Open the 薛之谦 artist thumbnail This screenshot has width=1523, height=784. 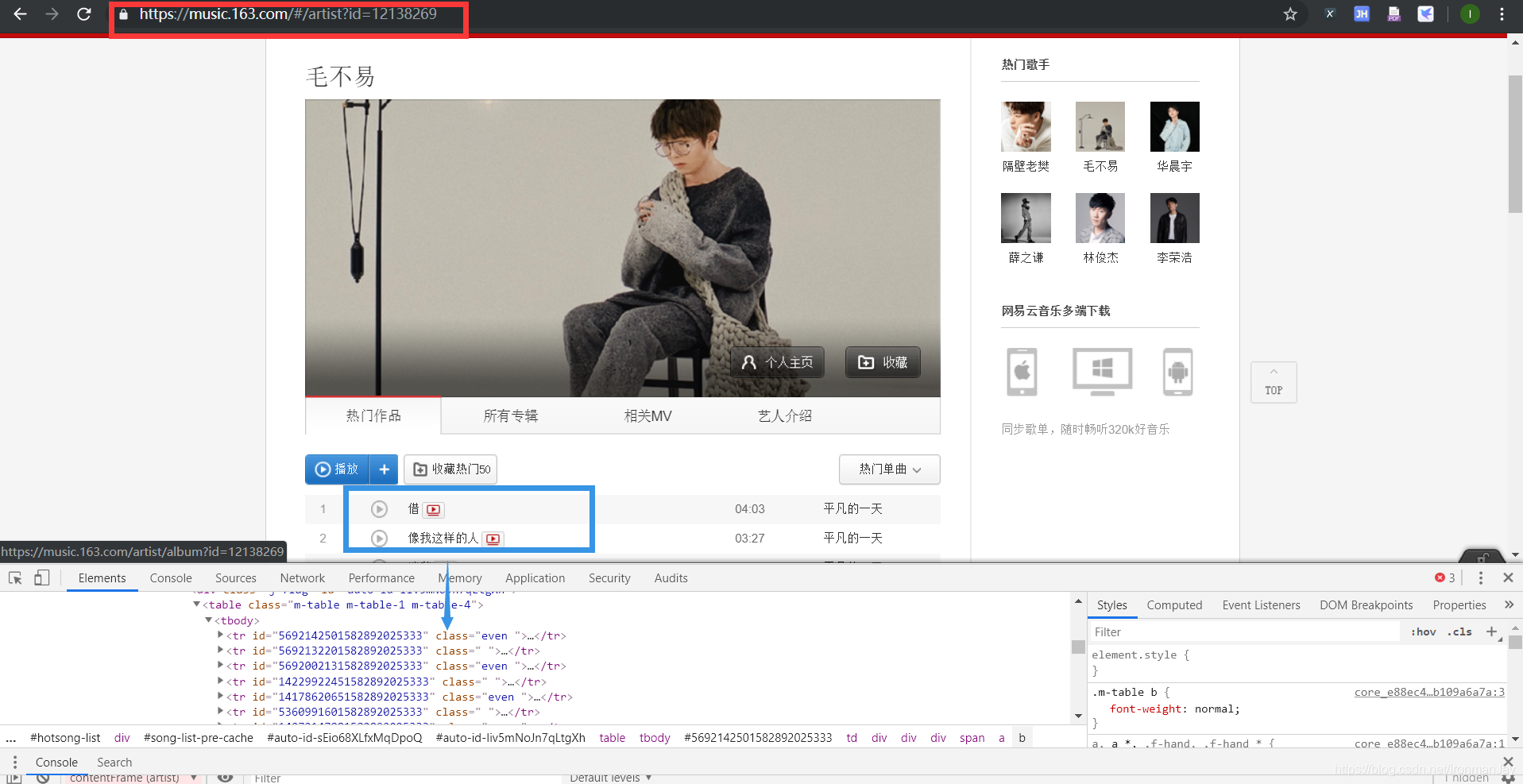pos(1026,218)
